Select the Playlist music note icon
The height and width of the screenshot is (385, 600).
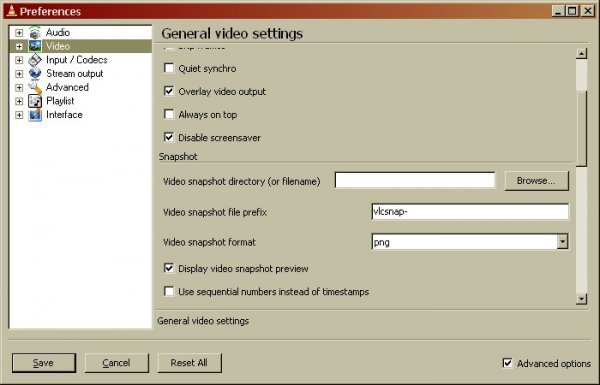click(35, 101)
